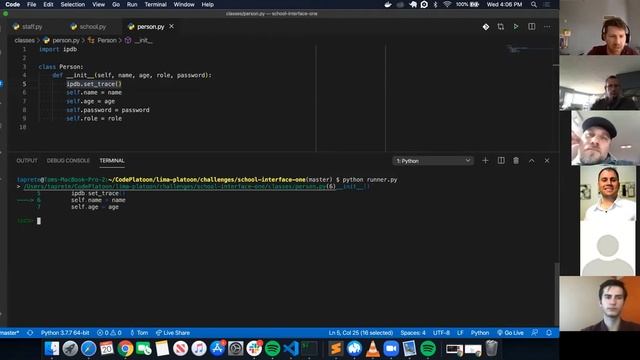Click 'classes' in the breadcrumb
This screenshot has height=360, width=640.
pos(24,40)
